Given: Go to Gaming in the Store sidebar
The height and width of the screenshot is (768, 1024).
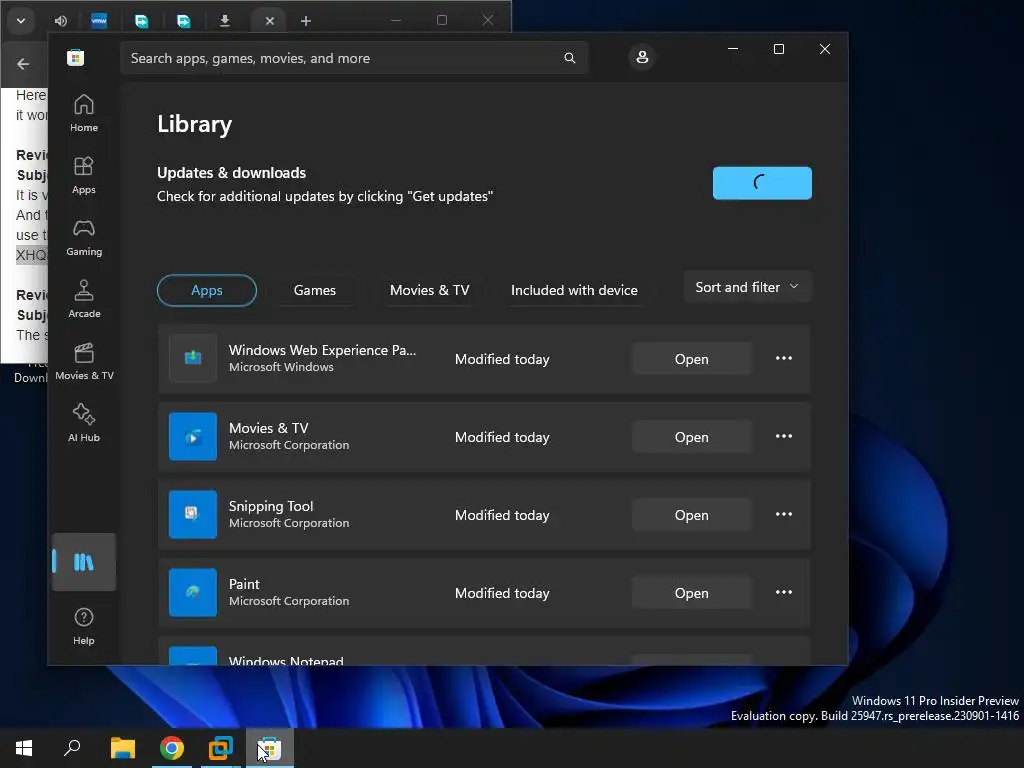Looking at the screenshot, I should pyautogui.click(x=84, y=238).
